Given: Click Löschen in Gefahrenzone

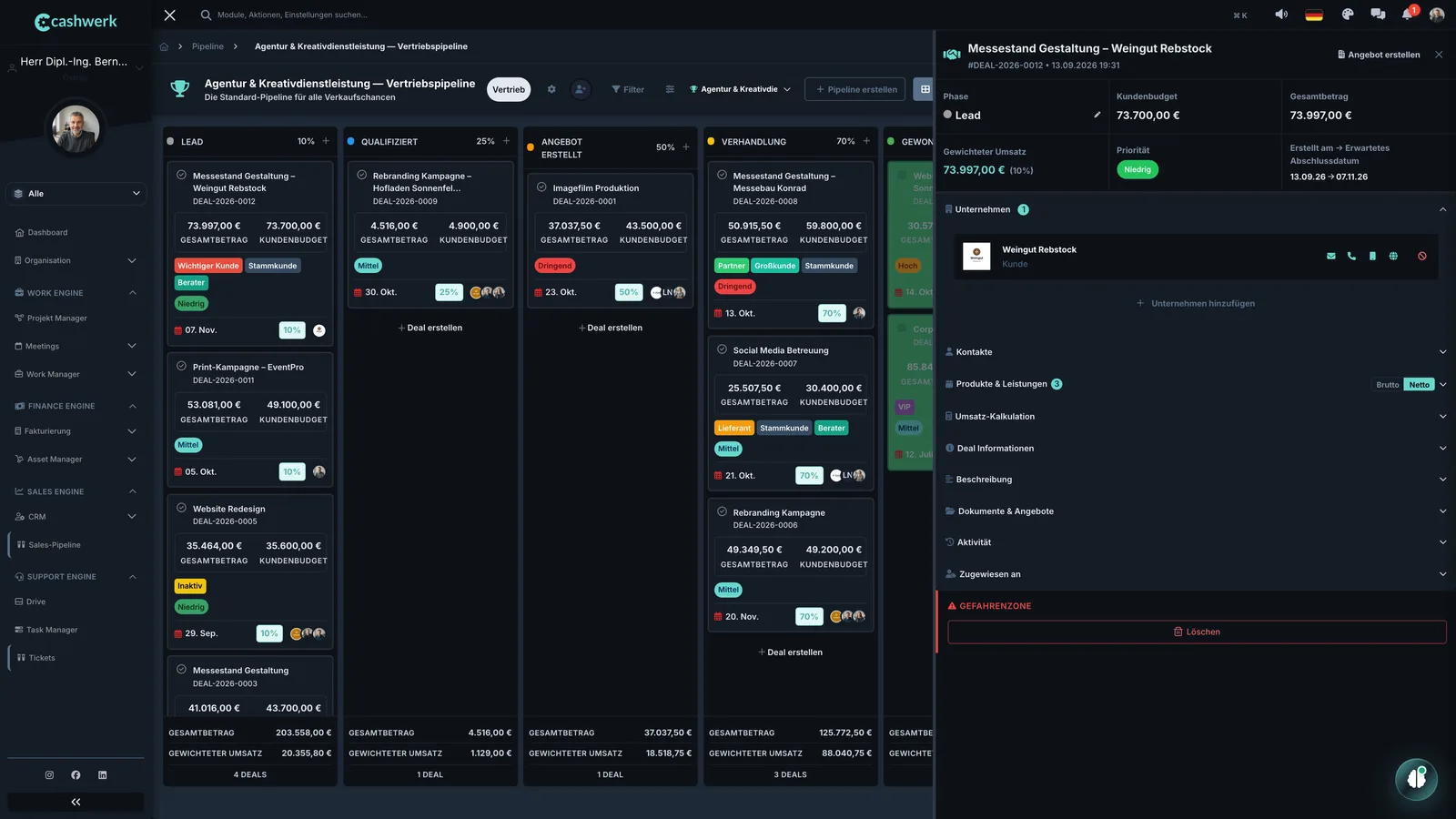Looking at the screenshot, I should 1197,632.
